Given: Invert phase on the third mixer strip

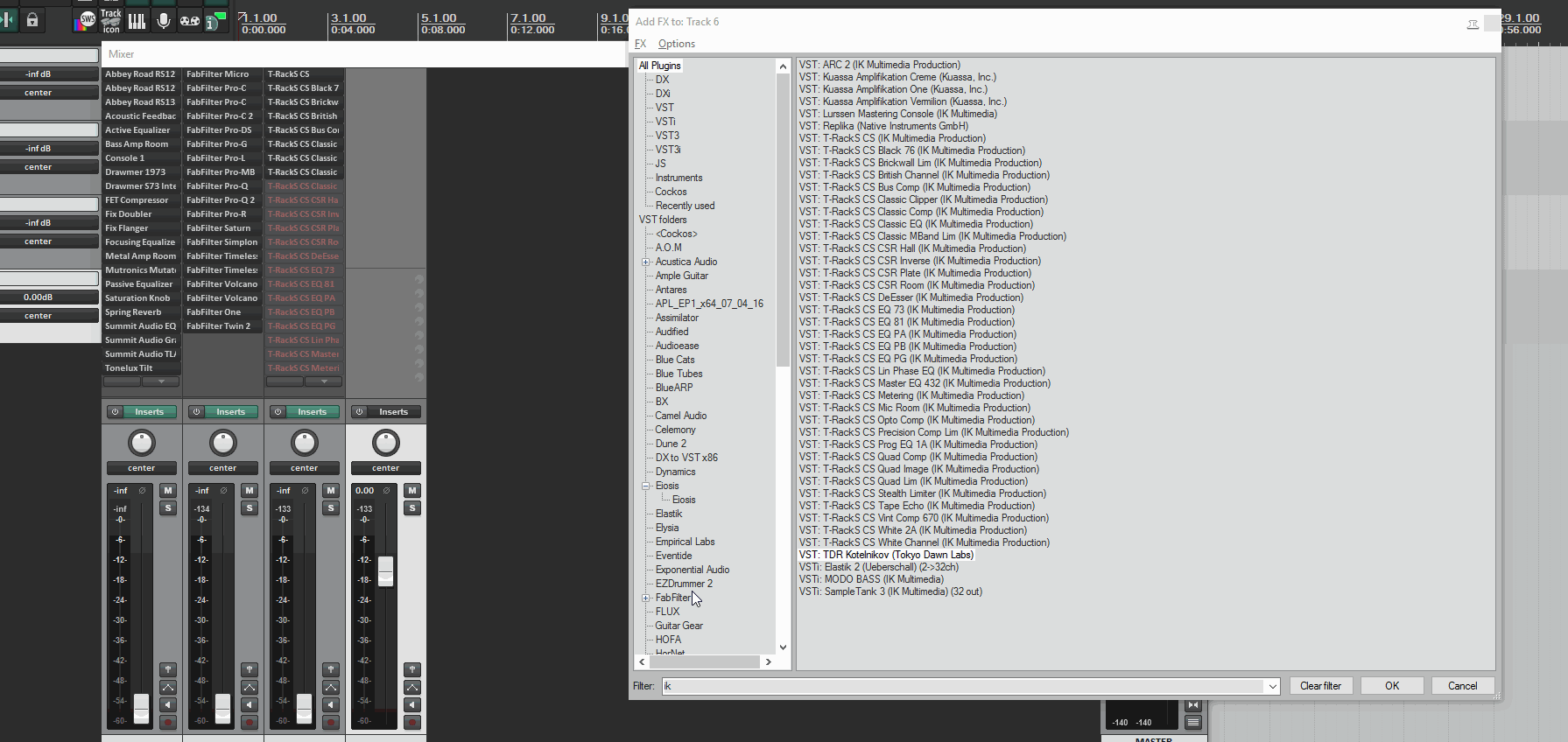Looking at the screenshot, I should tap(305, 491).
